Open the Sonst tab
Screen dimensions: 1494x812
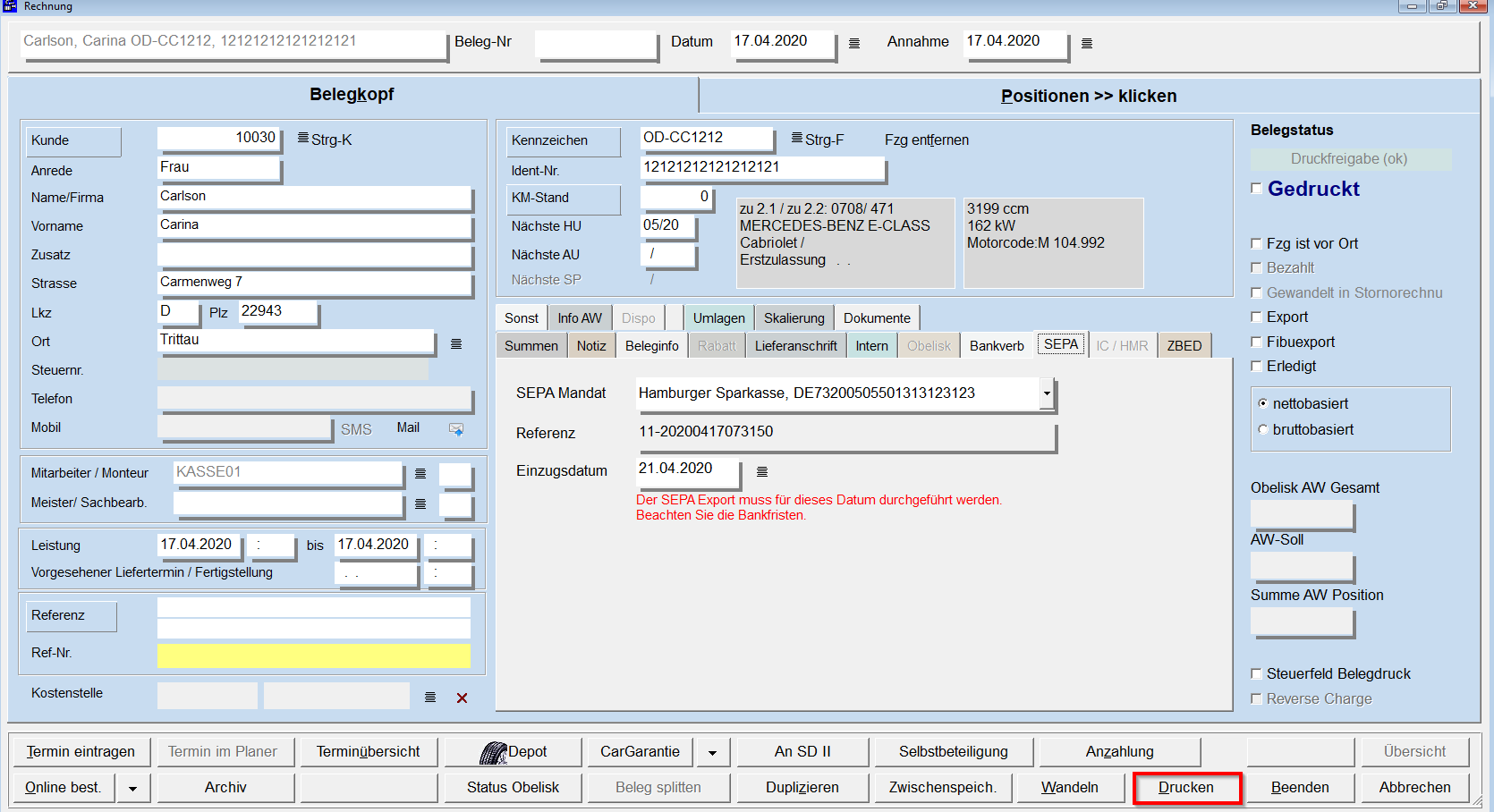[x=522, y=318]
